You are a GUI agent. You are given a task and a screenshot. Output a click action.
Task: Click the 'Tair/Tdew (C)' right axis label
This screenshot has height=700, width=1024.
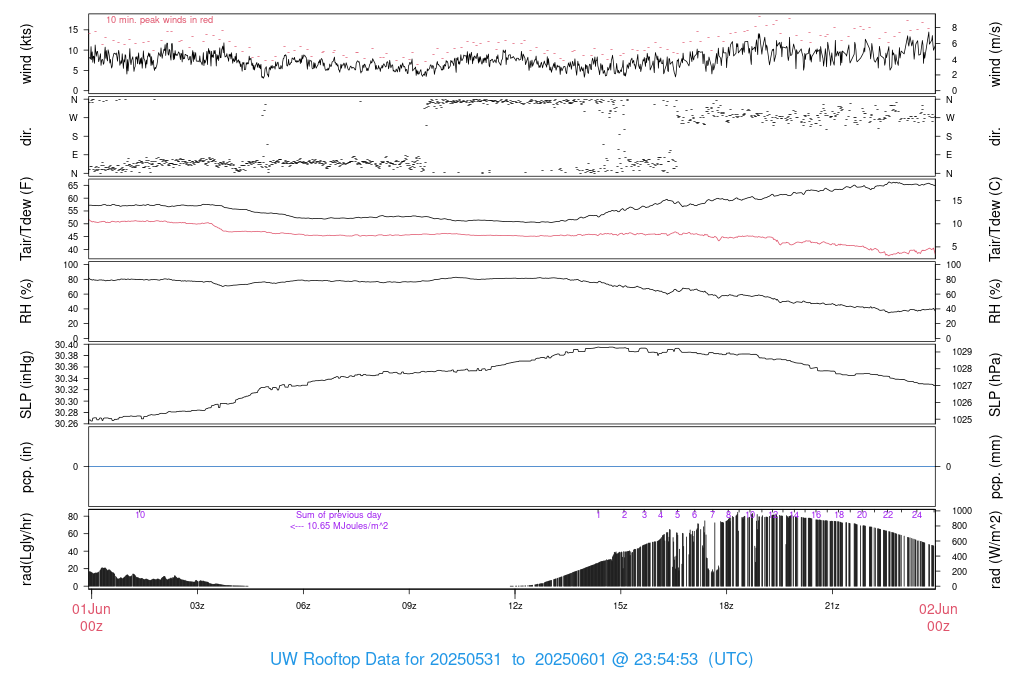pos(995,219)
